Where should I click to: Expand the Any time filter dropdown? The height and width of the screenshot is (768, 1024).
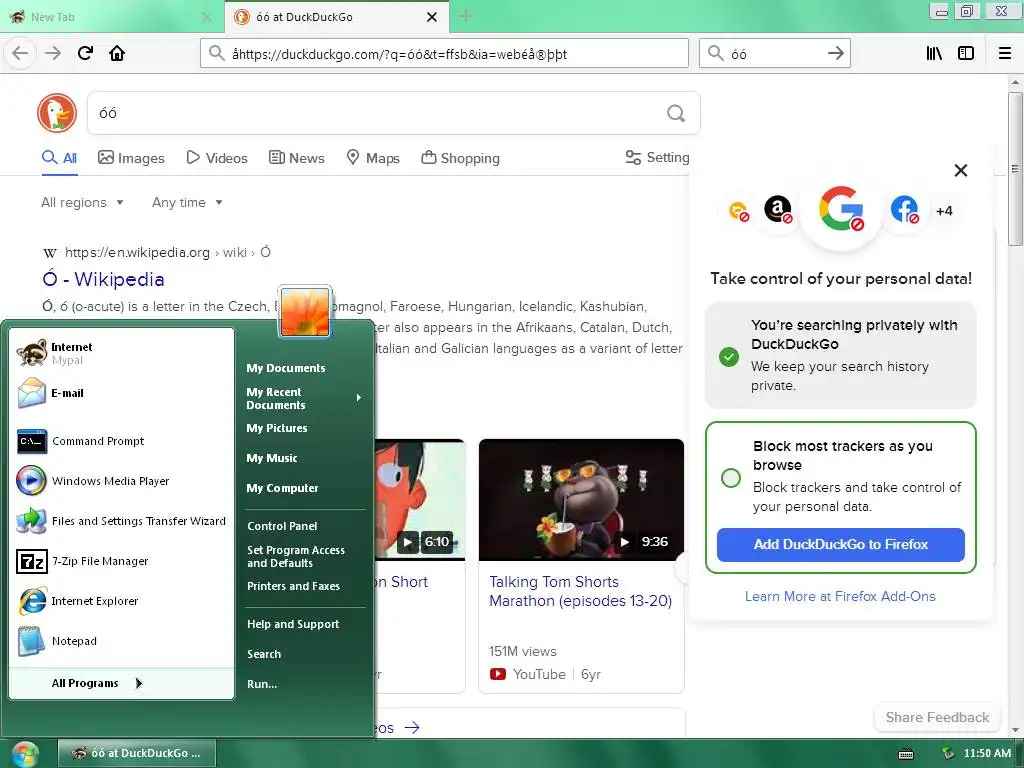tap(187, 202)
